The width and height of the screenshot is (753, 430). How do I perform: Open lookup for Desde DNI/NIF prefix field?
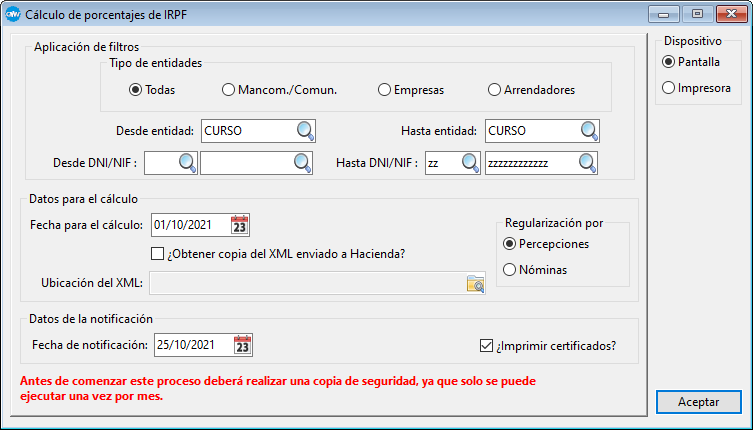pos(187,163)
